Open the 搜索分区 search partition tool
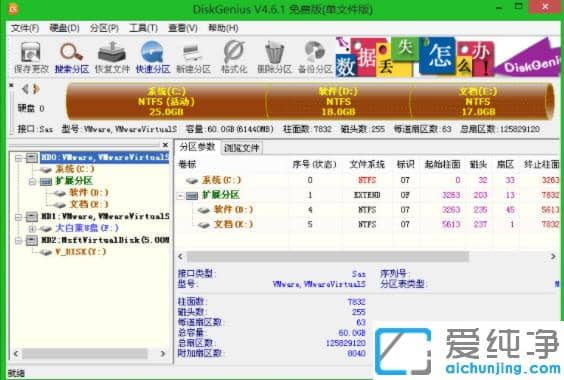This screenshot has height=380, width=564. (72, 58)
